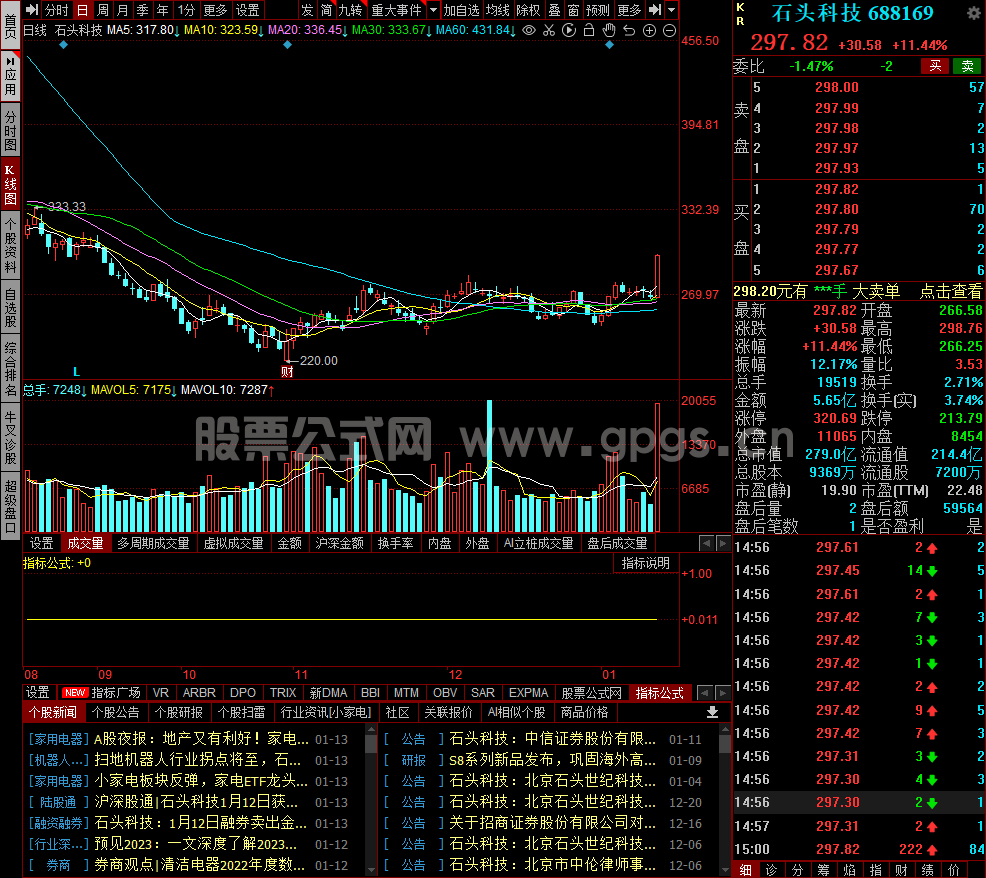
Task: Open the 个股公告 news tab
Action: [116, 712]
